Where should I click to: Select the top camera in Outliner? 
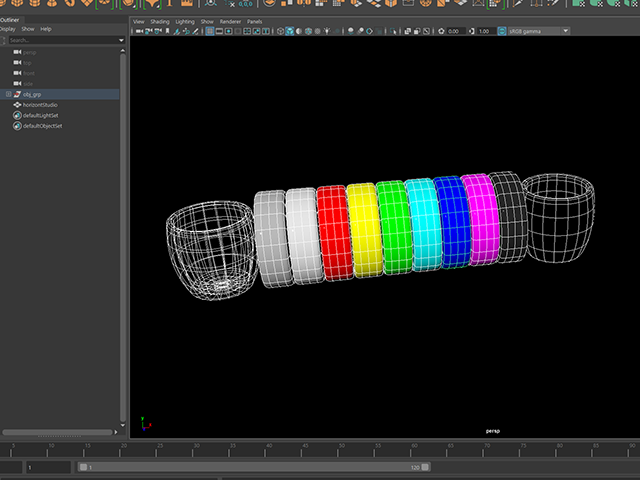click(27, 63)
